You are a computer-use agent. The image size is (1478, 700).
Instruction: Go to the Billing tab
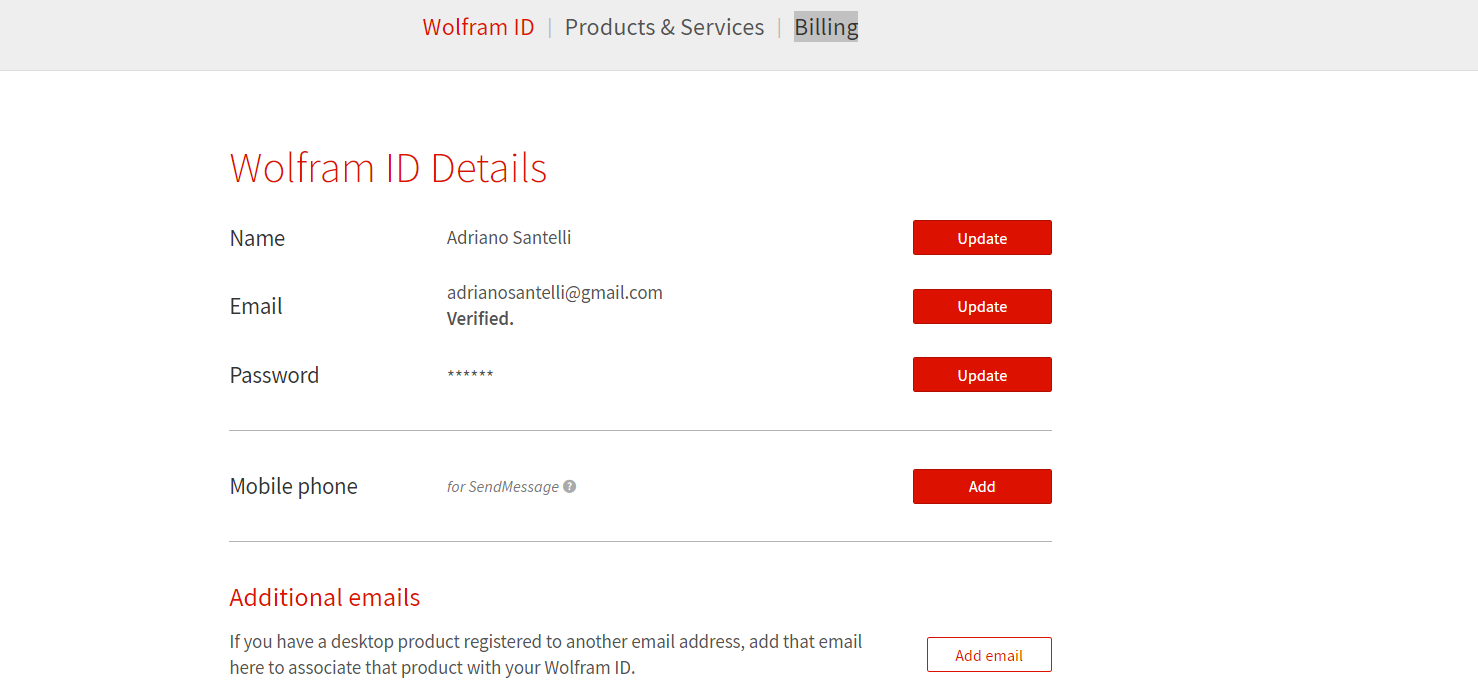(x=826, y=27)
